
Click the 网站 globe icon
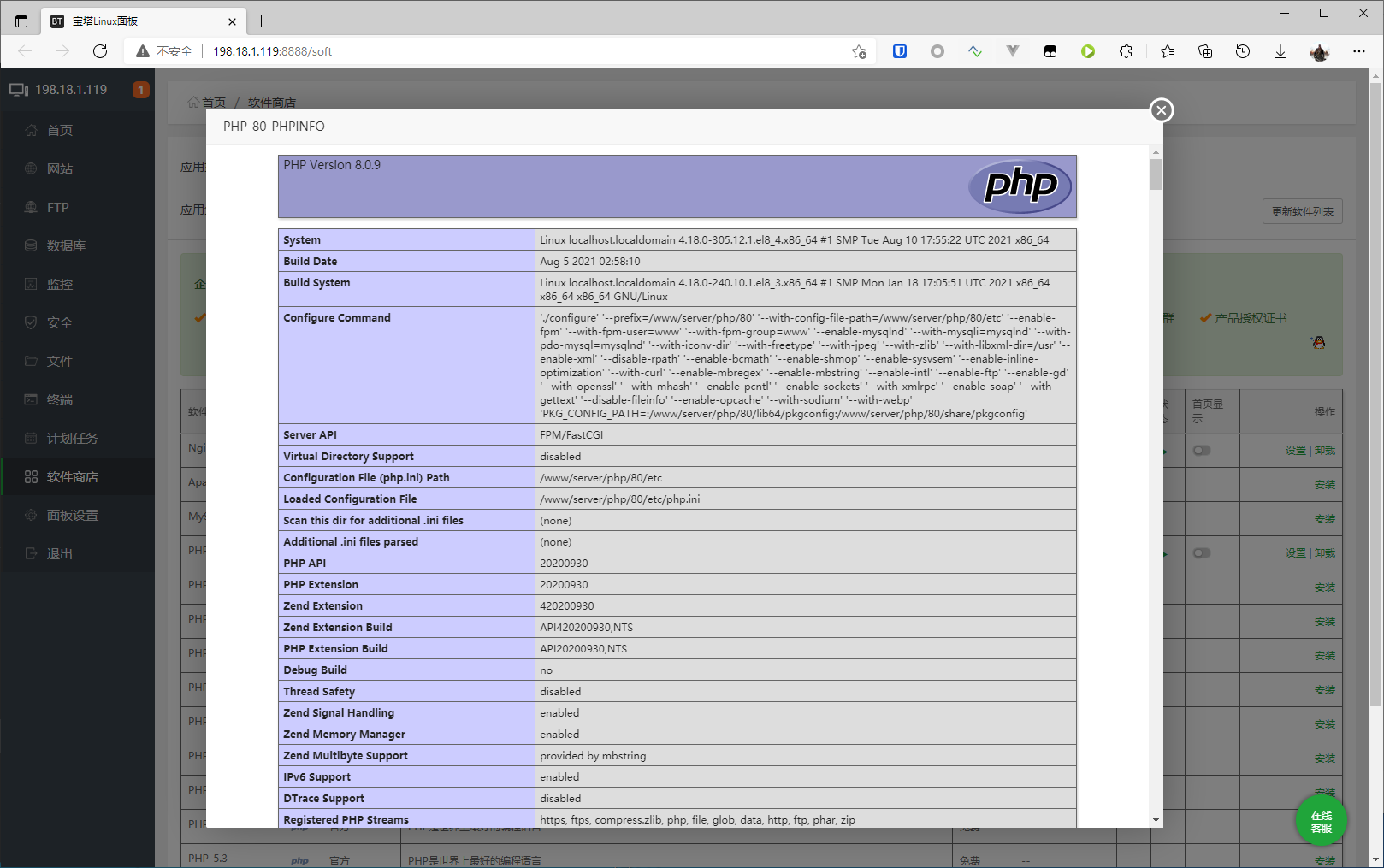[31, 168]
